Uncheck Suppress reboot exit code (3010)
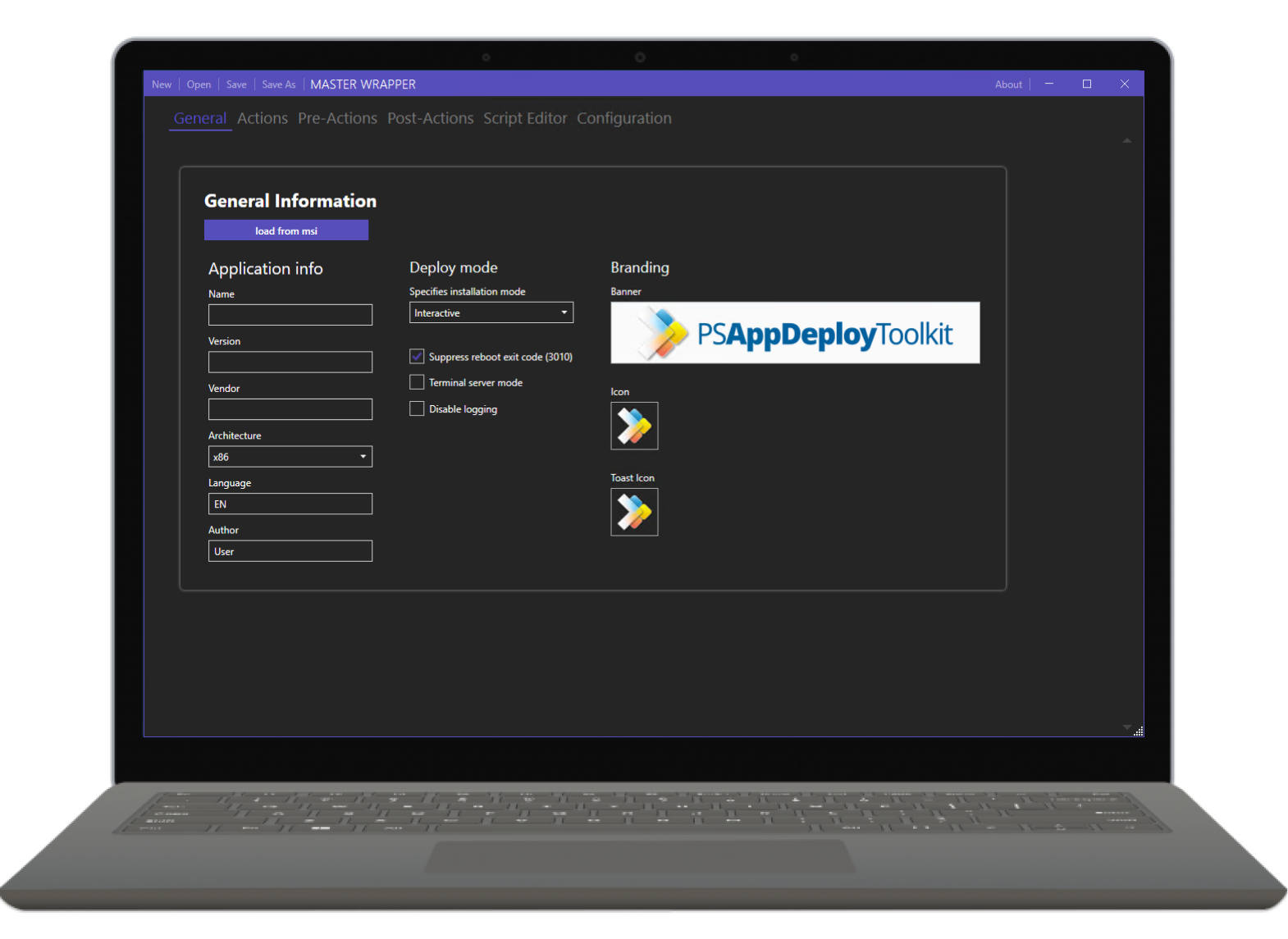 coord(417,357)
